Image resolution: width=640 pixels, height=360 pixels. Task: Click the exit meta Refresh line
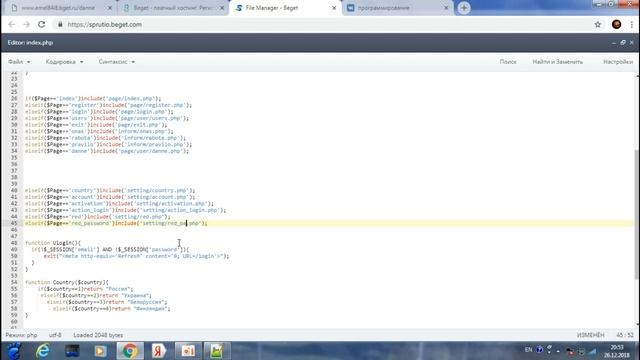tap(136, 256)
